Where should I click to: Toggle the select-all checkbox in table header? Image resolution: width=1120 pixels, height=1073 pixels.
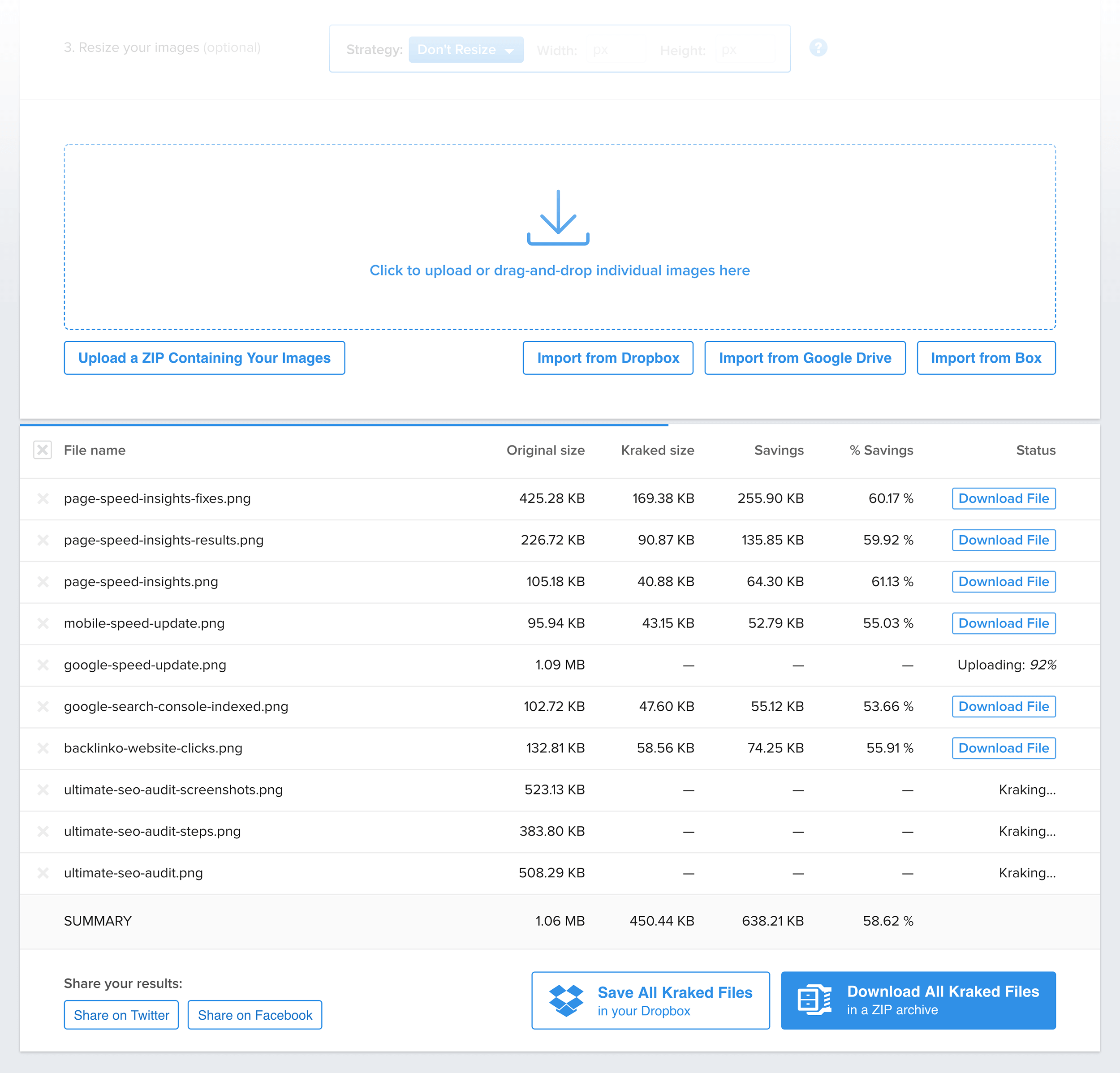42,450
